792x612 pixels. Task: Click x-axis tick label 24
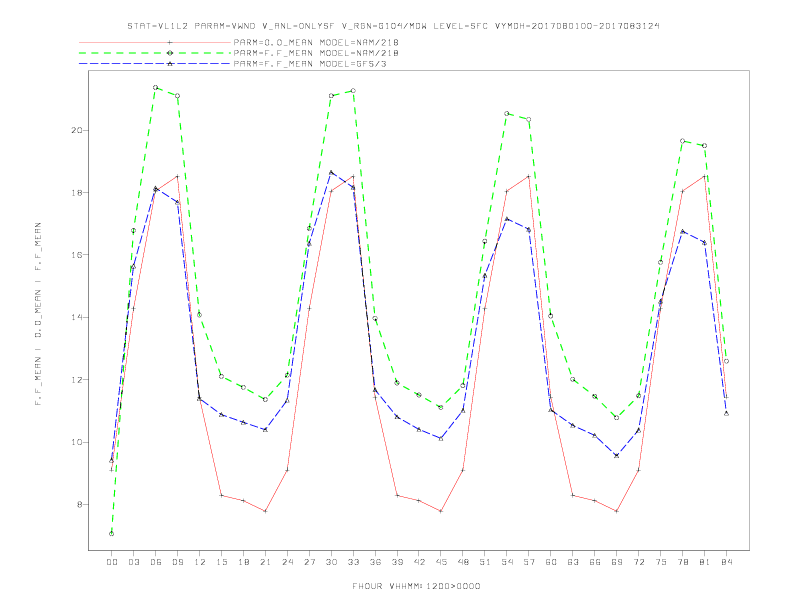287,562
